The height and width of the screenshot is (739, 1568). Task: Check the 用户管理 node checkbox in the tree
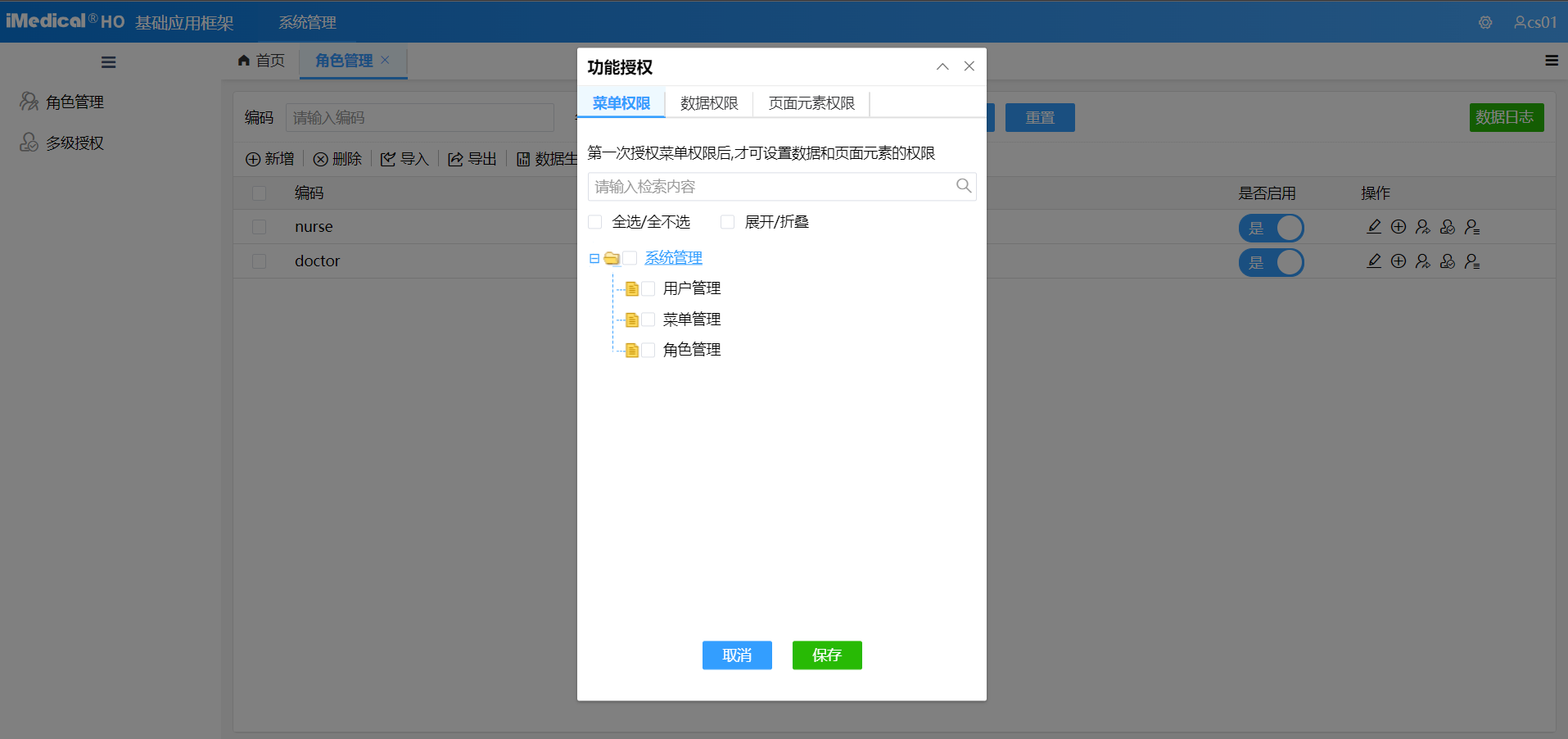tap(648, 288)
